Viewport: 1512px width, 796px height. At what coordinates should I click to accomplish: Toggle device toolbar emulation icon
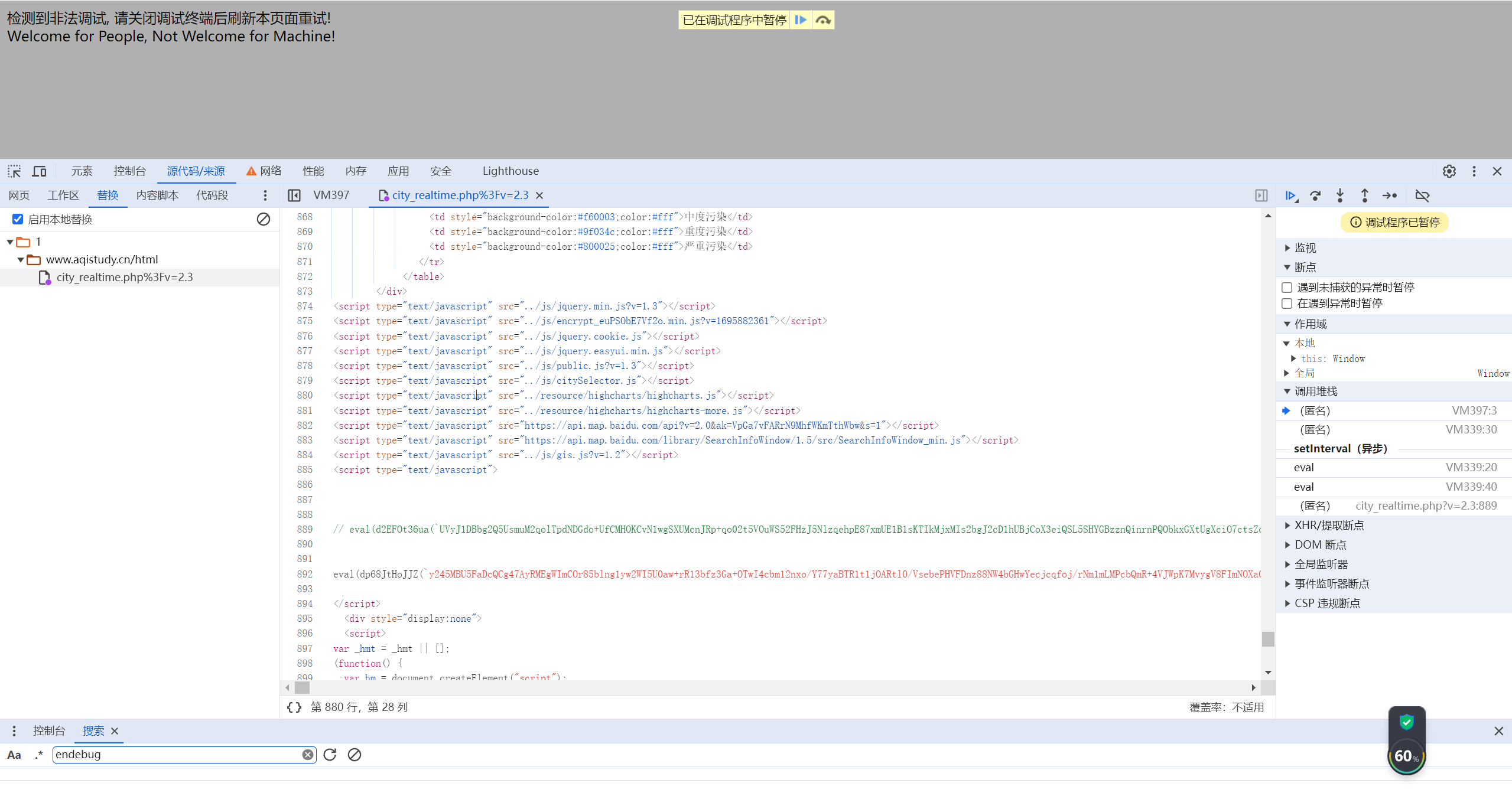click(x=39, y=171)
